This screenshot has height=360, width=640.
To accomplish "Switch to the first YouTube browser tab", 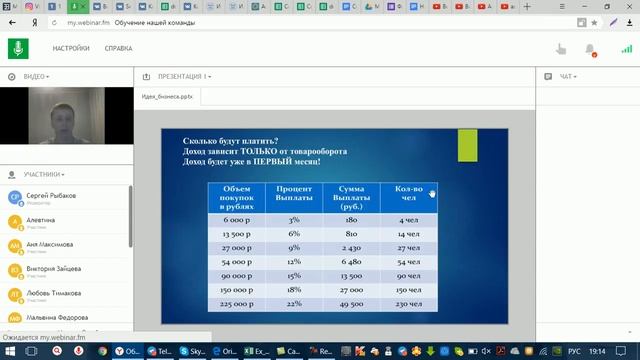I will click(x=440, y=7).
